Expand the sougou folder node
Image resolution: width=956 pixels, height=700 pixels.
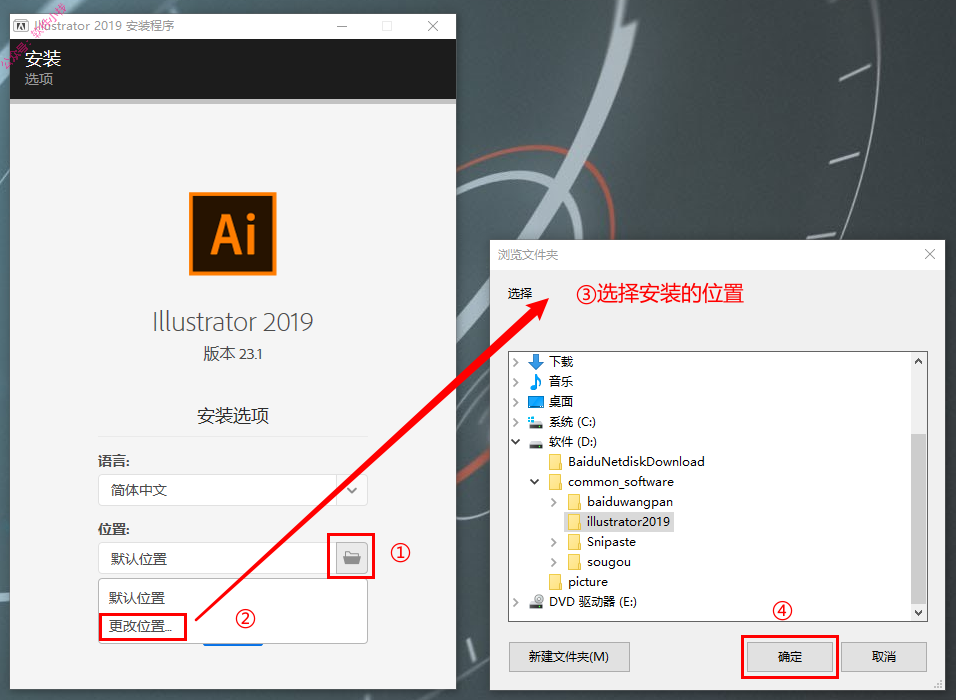tap(554, 562)
